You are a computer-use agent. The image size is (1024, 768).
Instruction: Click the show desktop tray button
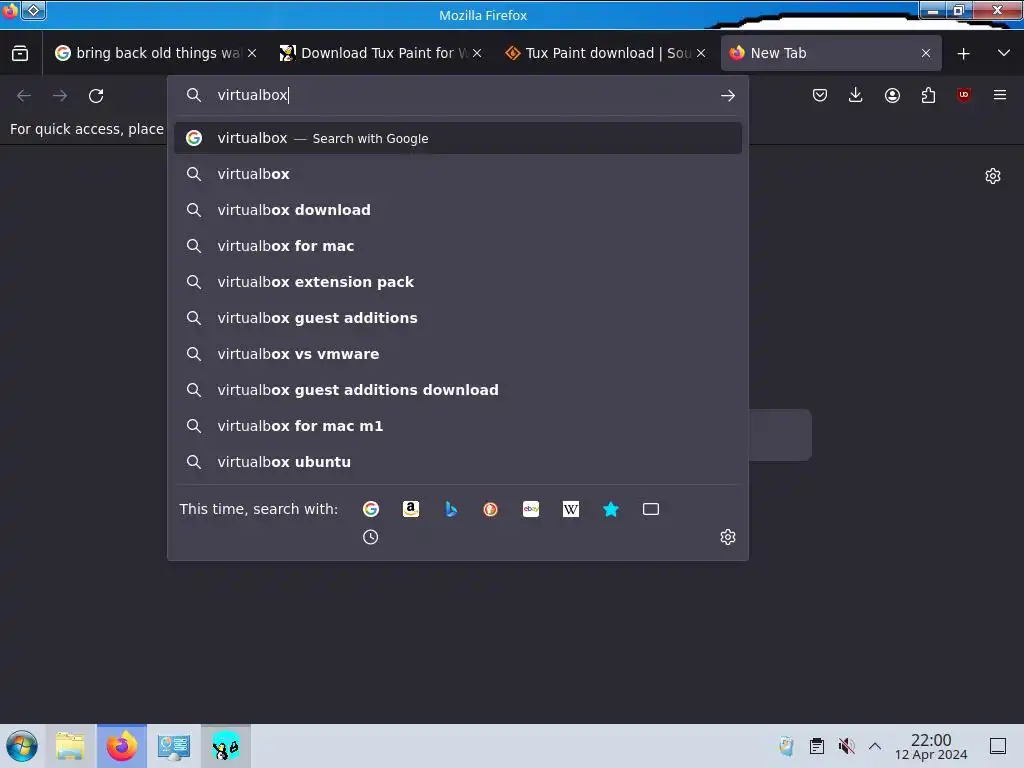[x=998, y=746]
